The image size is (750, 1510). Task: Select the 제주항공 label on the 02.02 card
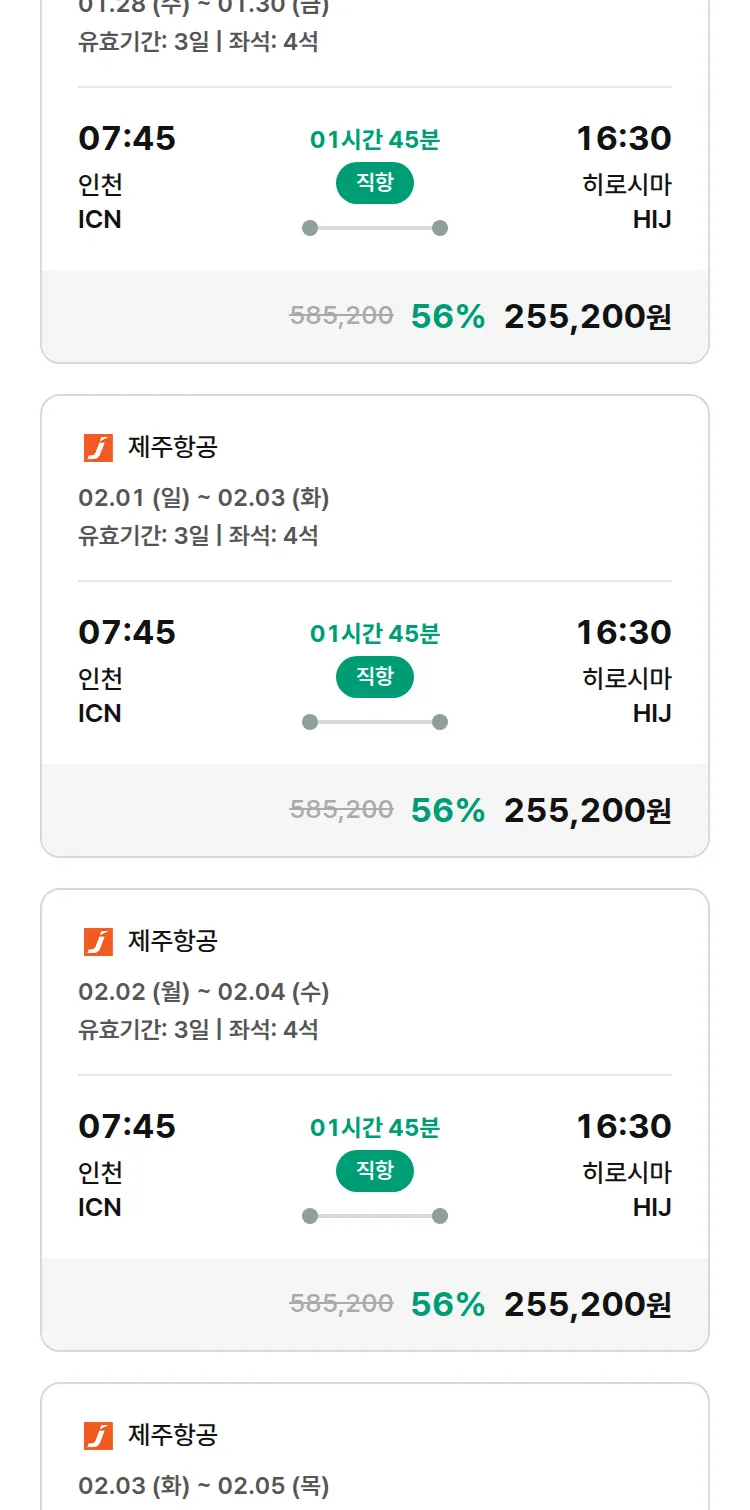[172, 940]
